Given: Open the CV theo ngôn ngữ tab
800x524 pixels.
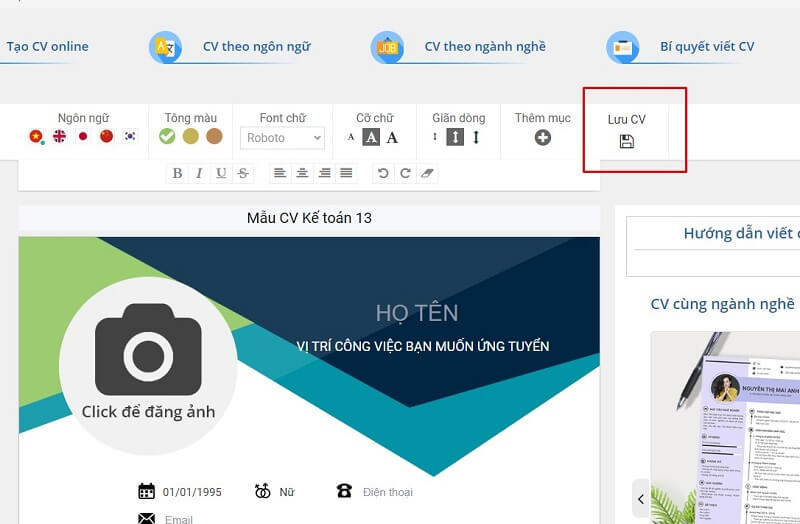Looking at the screenshot, I should [256, 47].
